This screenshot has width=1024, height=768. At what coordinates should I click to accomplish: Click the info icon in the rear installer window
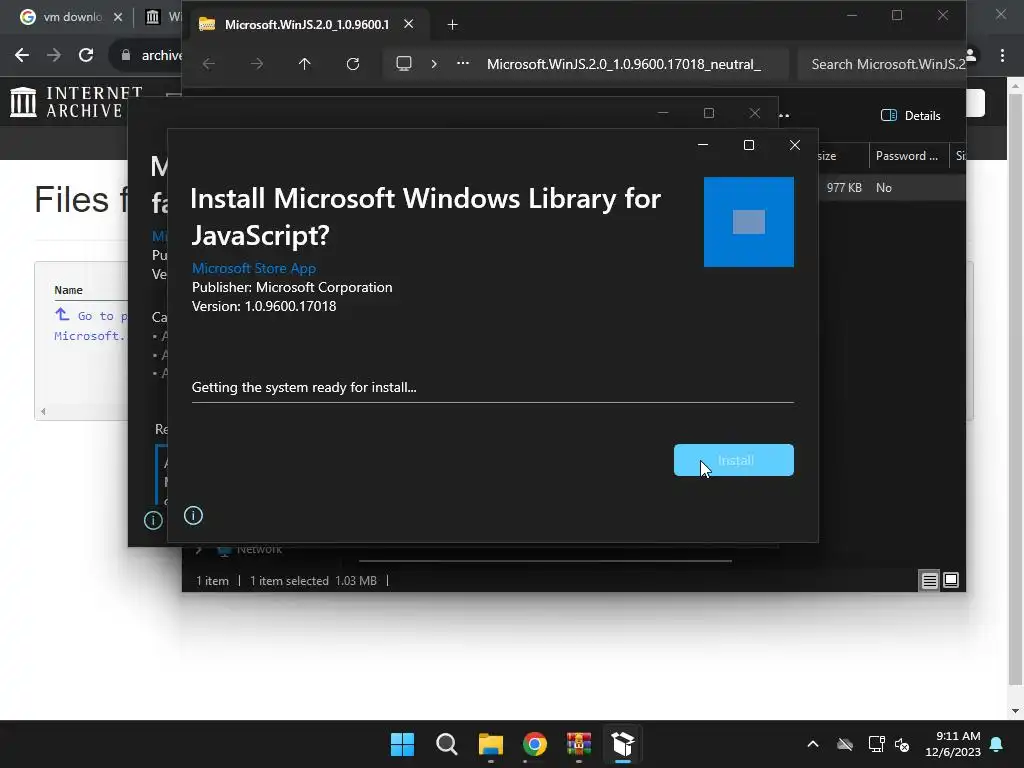[x=153, y=520]
